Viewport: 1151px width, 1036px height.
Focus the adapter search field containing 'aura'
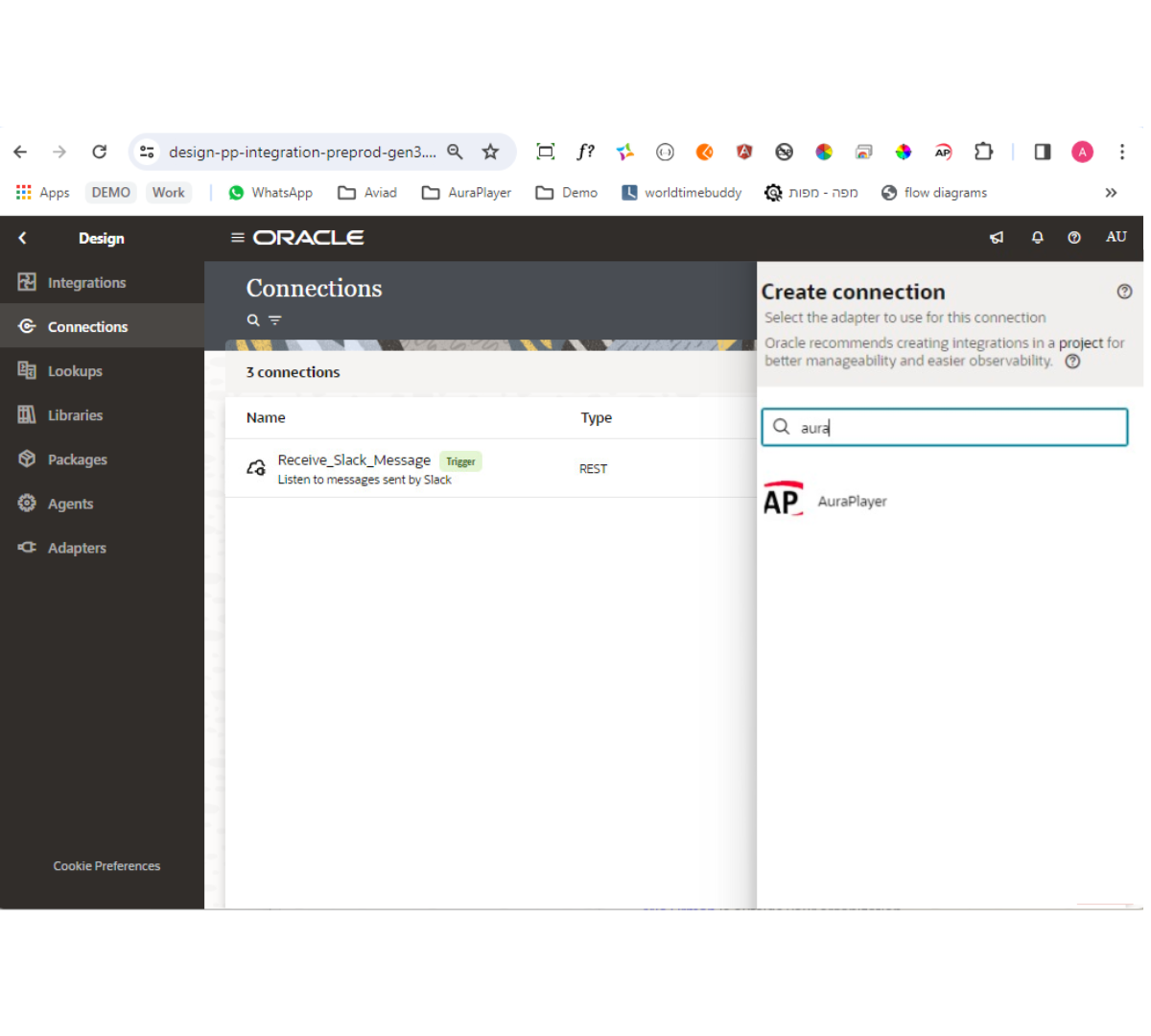tap(945, 427)
